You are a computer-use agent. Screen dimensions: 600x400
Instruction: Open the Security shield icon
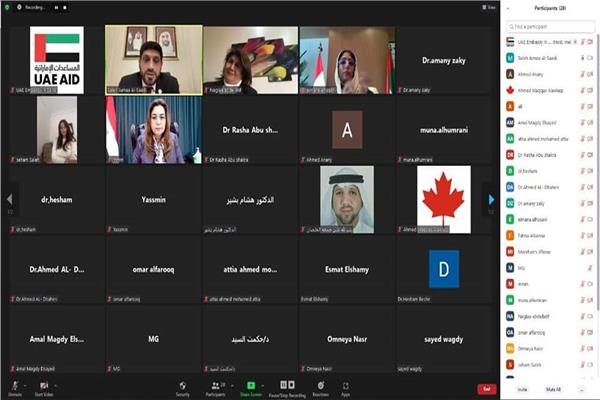[183, 386]
